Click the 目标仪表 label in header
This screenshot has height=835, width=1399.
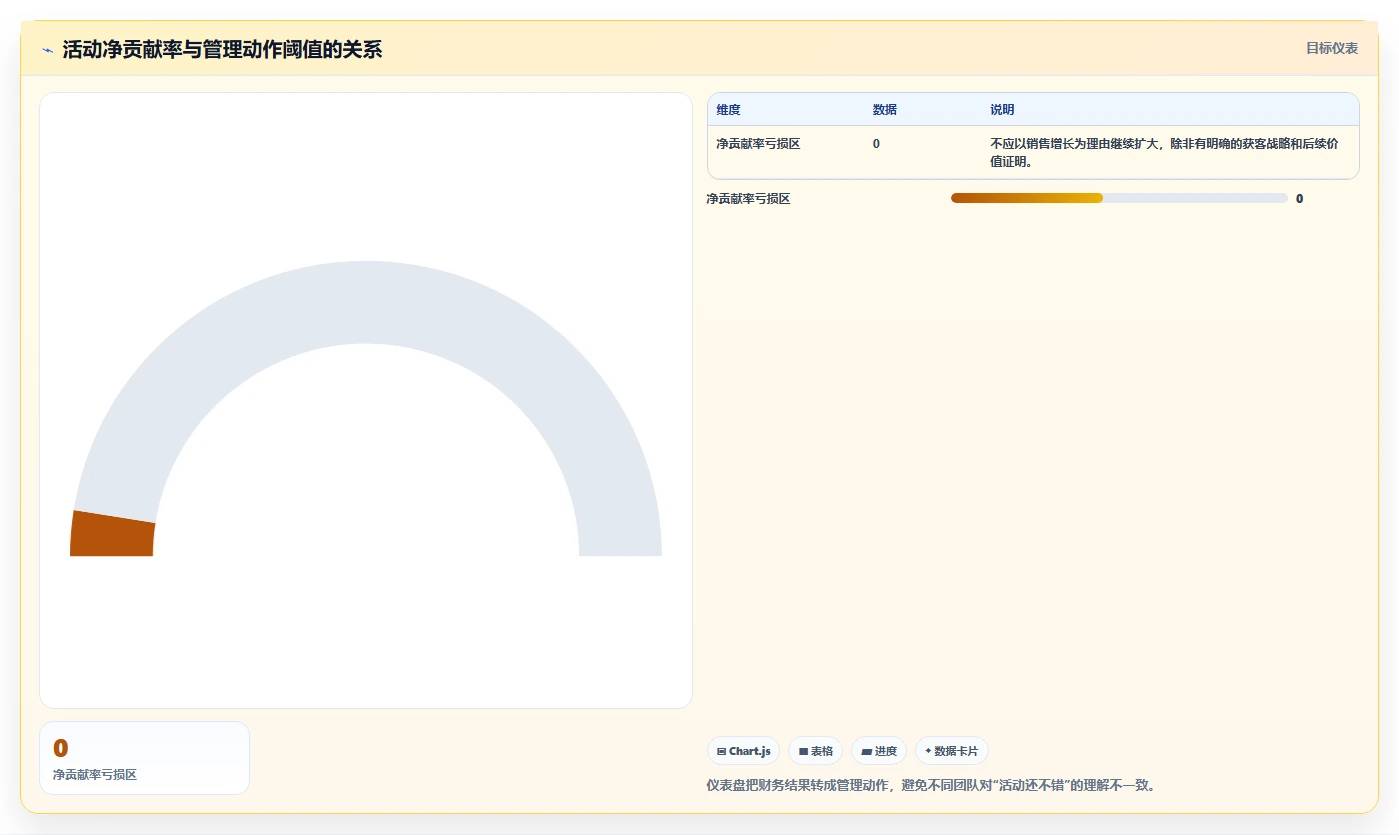coord(1331,48)
